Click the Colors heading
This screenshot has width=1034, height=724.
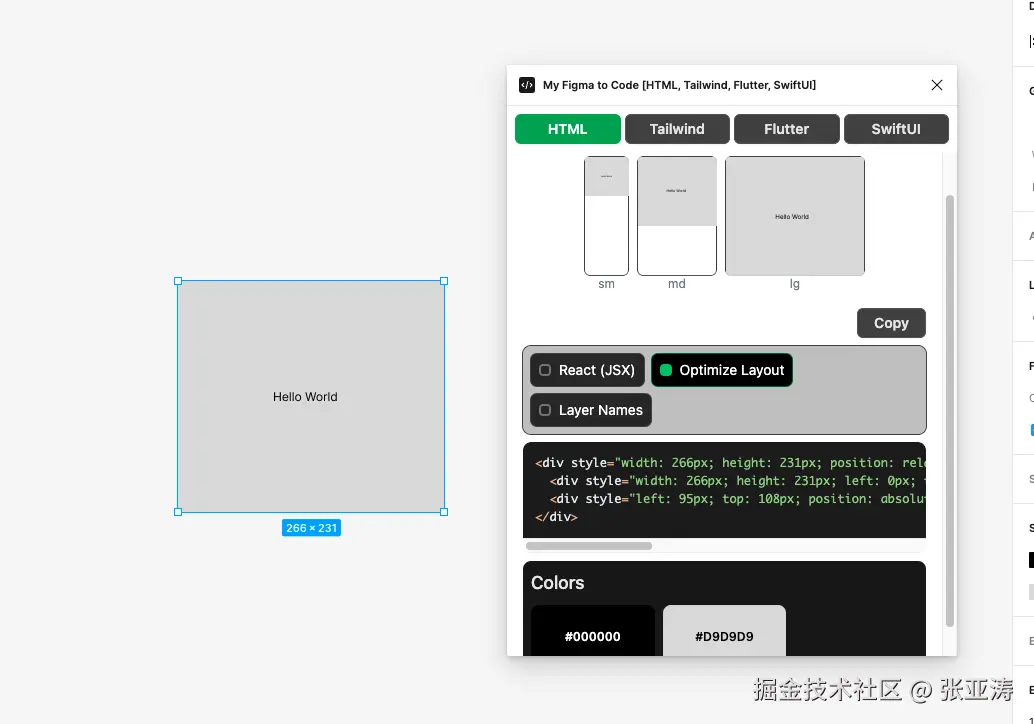(x=557, y=583)
